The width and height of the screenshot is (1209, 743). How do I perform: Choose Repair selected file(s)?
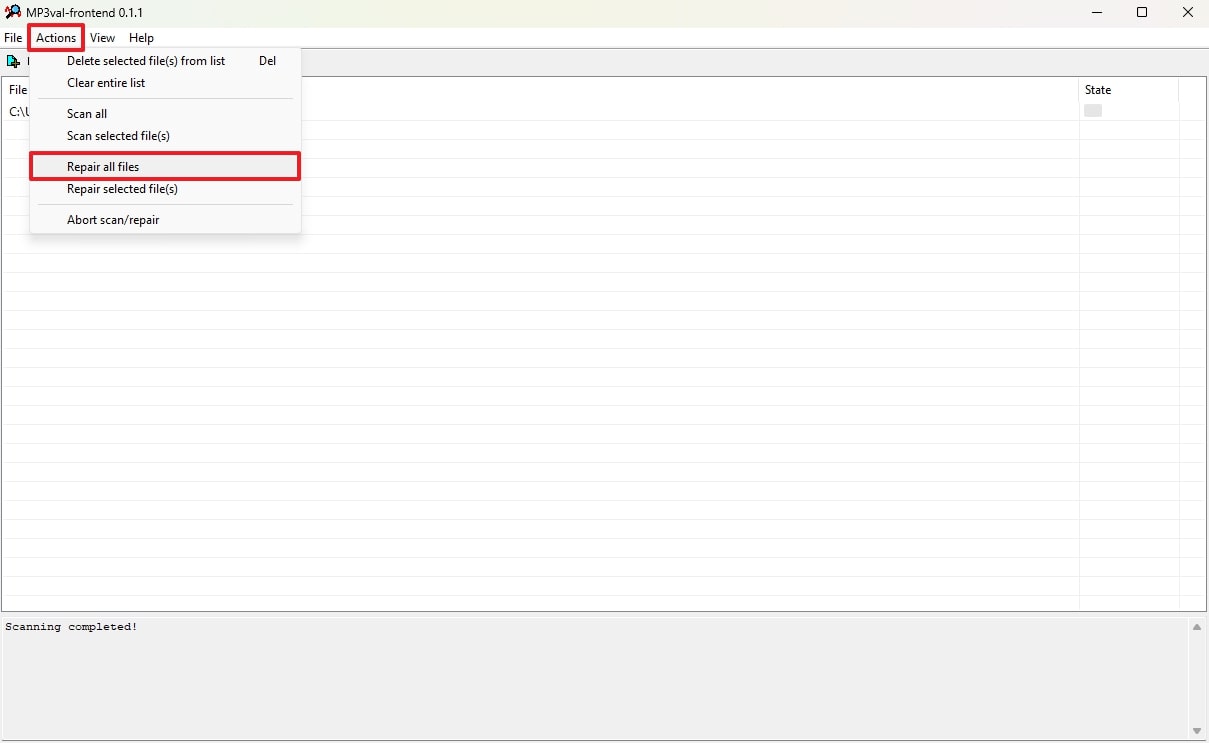click(122, 189)
